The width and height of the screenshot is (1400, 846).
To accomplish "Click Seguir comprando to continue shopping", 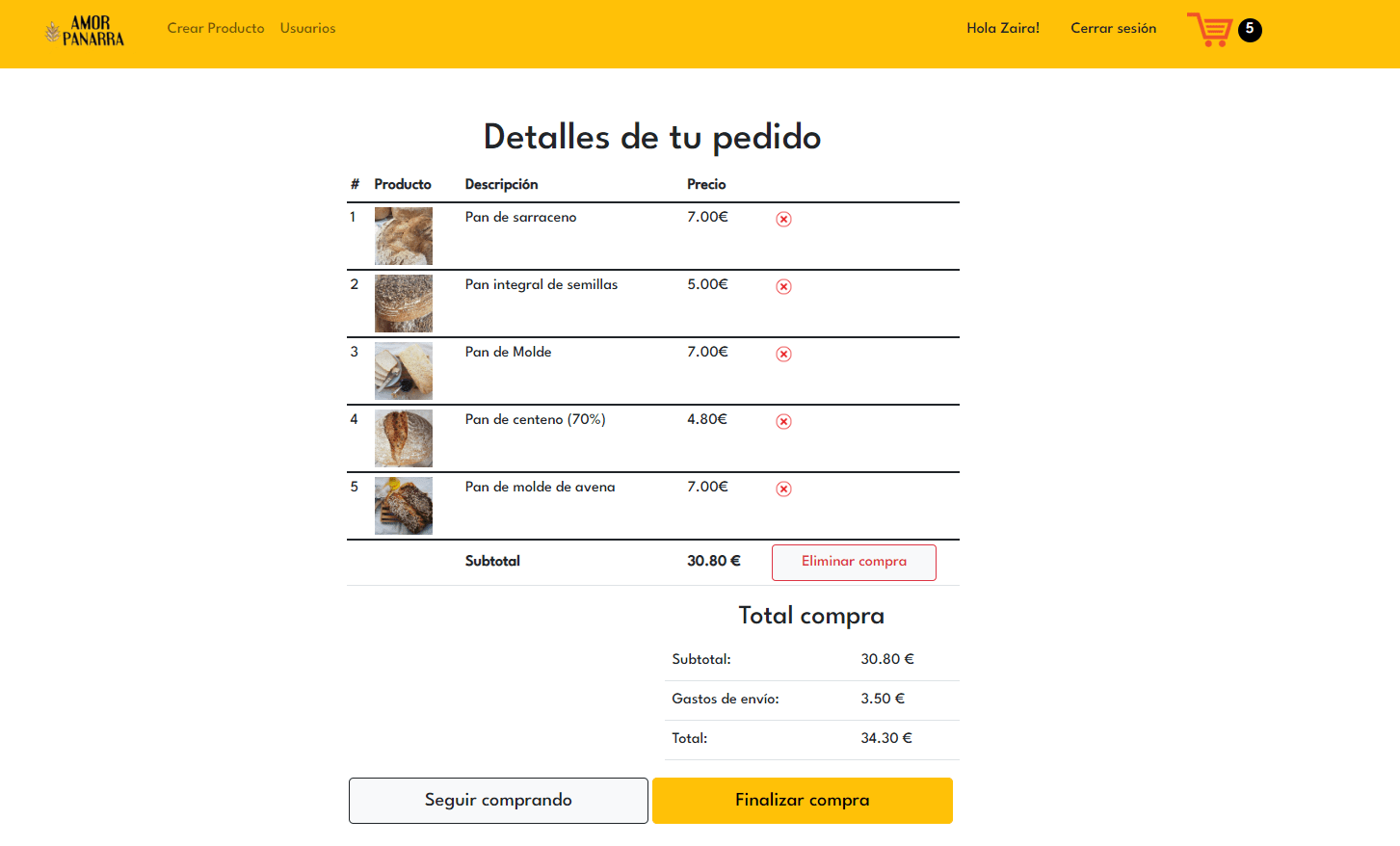I will point(498,800).
